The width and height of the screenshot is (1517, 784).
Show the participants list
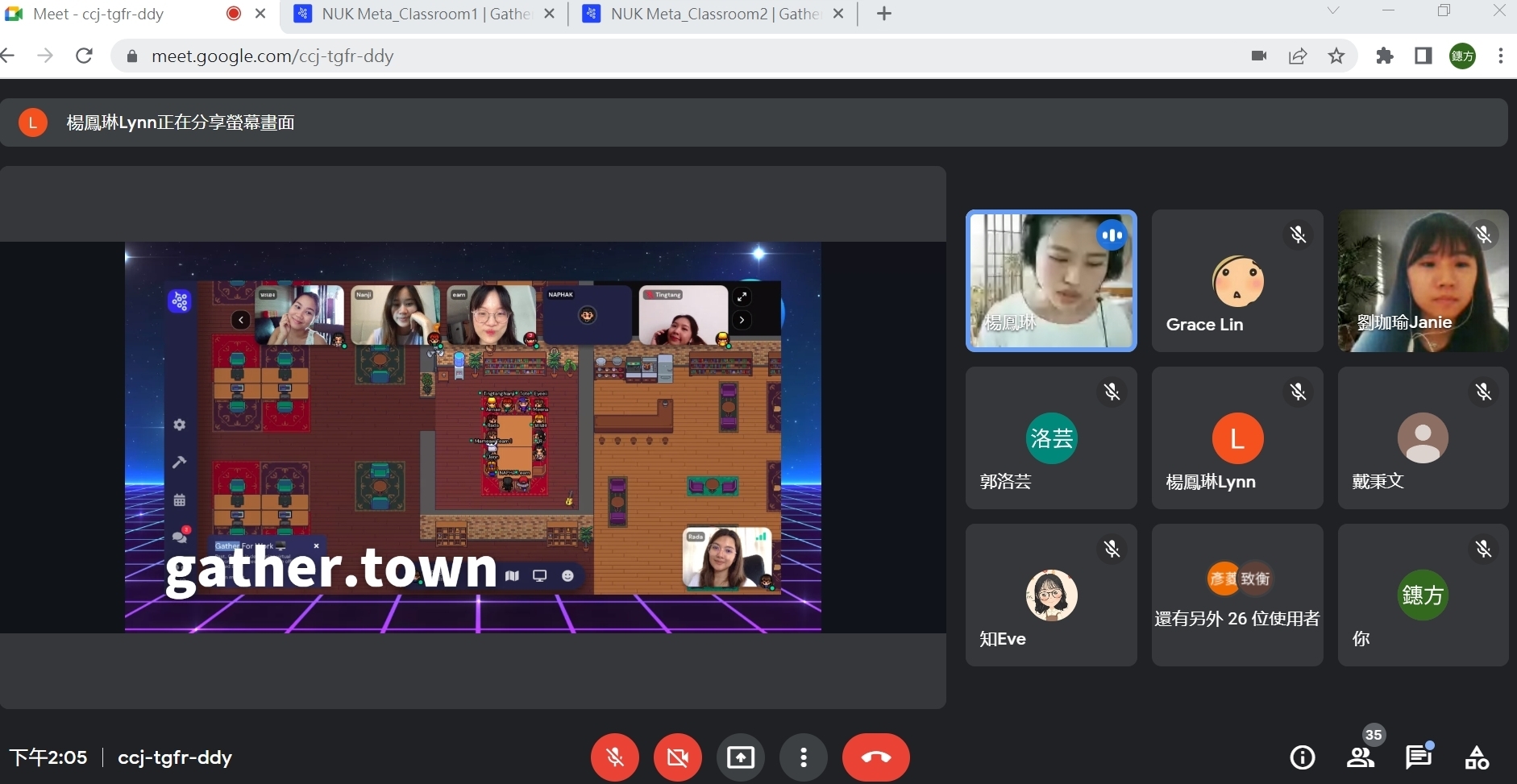[x=1361, y=757]
